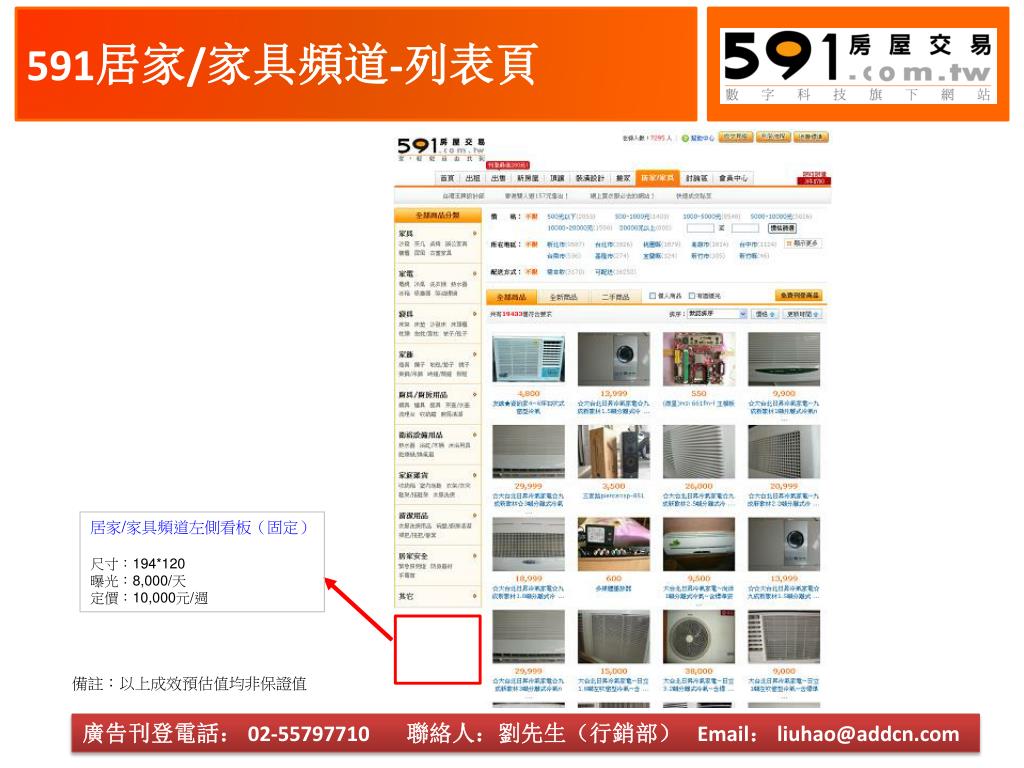Click the 02-55797710 phone number text
The image size is (1024, 768).
pyautogui.click(x=308, y=734)
